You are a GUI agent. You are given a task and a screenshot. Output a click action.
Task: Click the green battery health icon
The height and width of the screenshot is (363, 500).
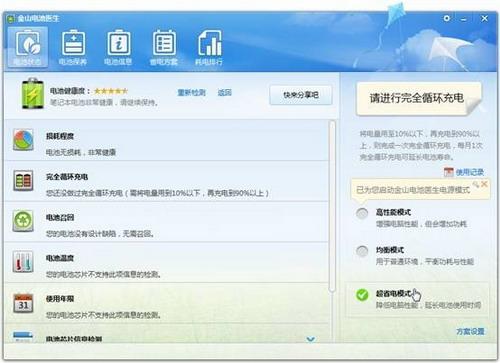tap(33, 93)
